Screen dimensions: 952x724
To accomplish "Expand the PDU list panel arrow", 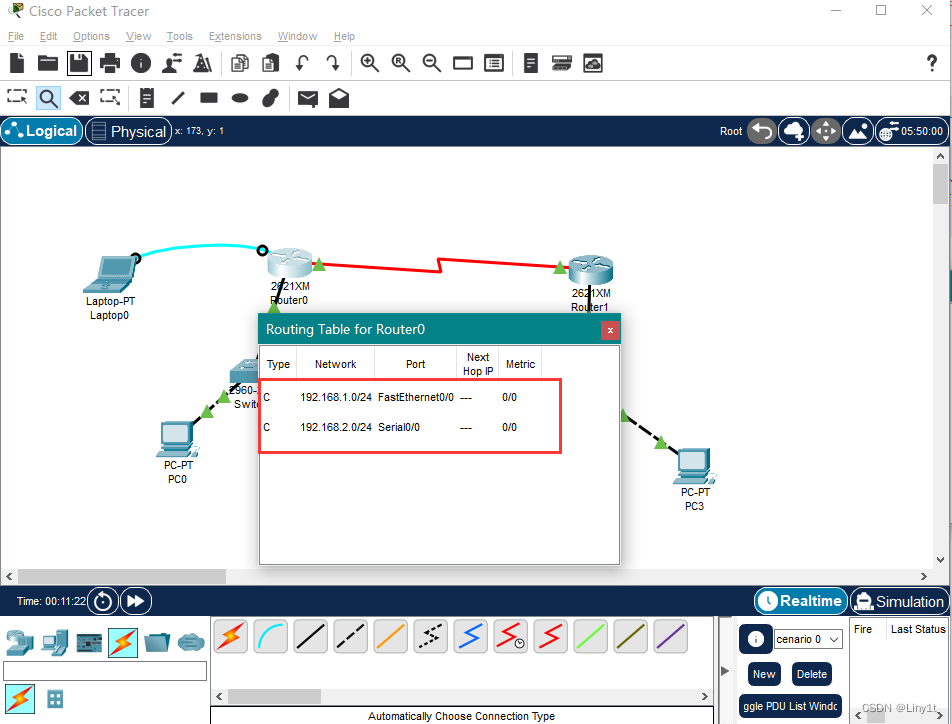I will point(725,671).
